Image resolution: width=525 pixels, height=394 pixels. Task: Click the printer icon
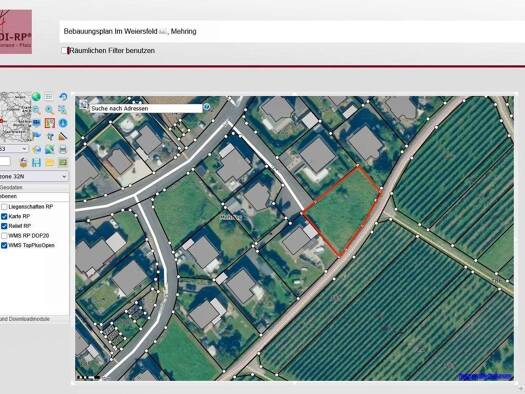(63, 149)
